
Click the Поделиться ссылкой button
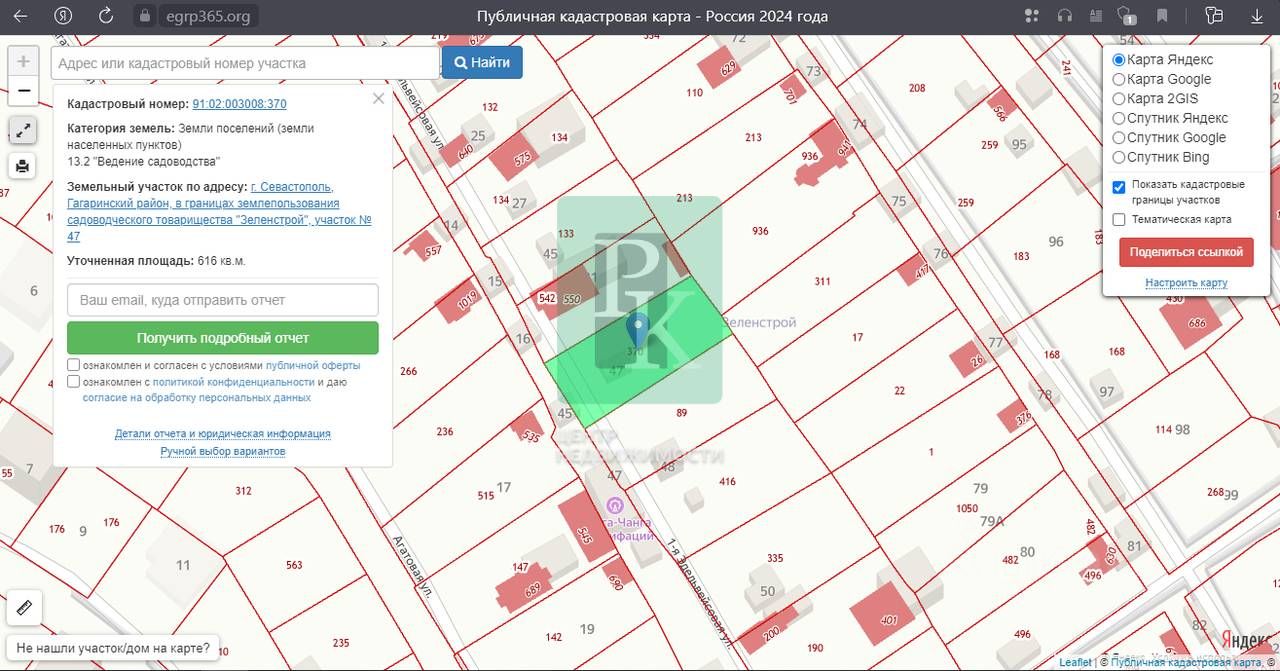[x=1186, y=252]
